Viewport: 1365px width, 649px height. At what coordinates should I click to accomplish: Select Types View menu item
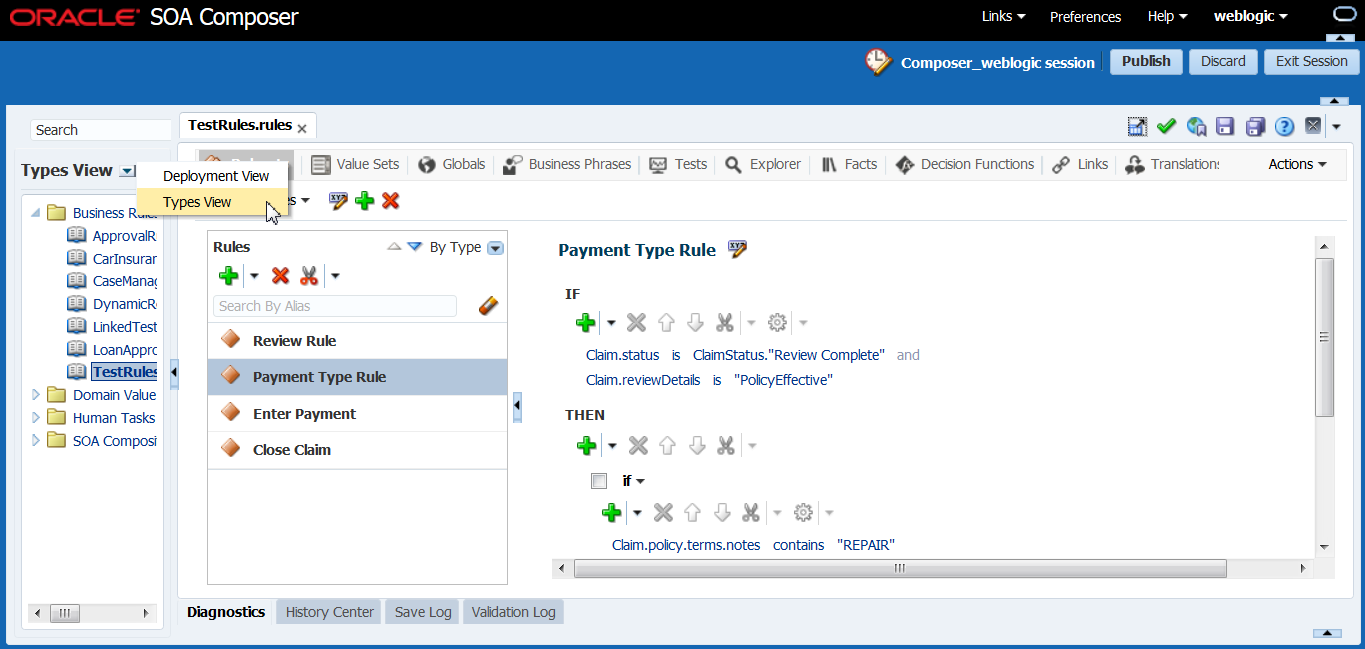212,202
